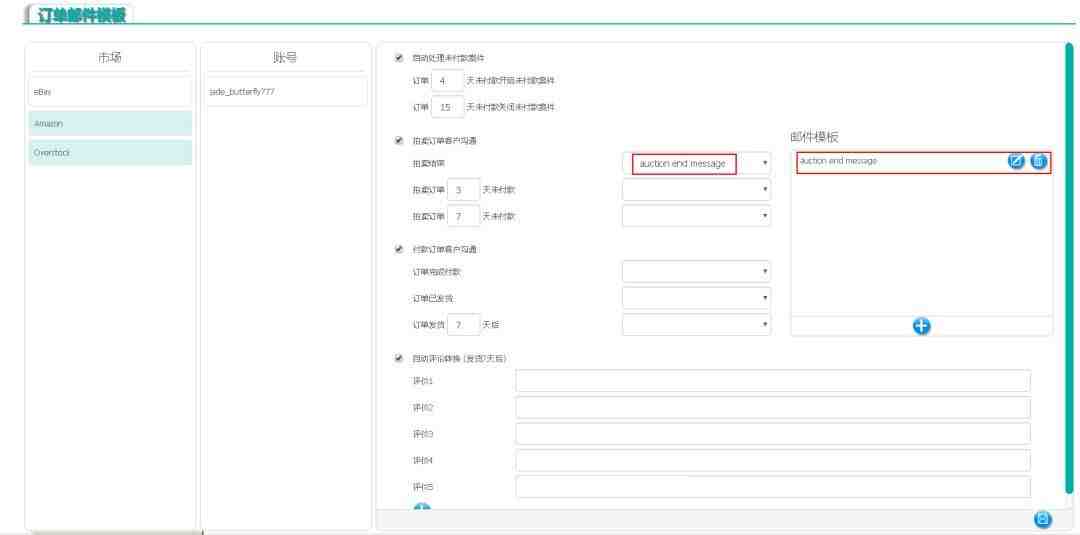Add a new mail template with plus icon

922,326
